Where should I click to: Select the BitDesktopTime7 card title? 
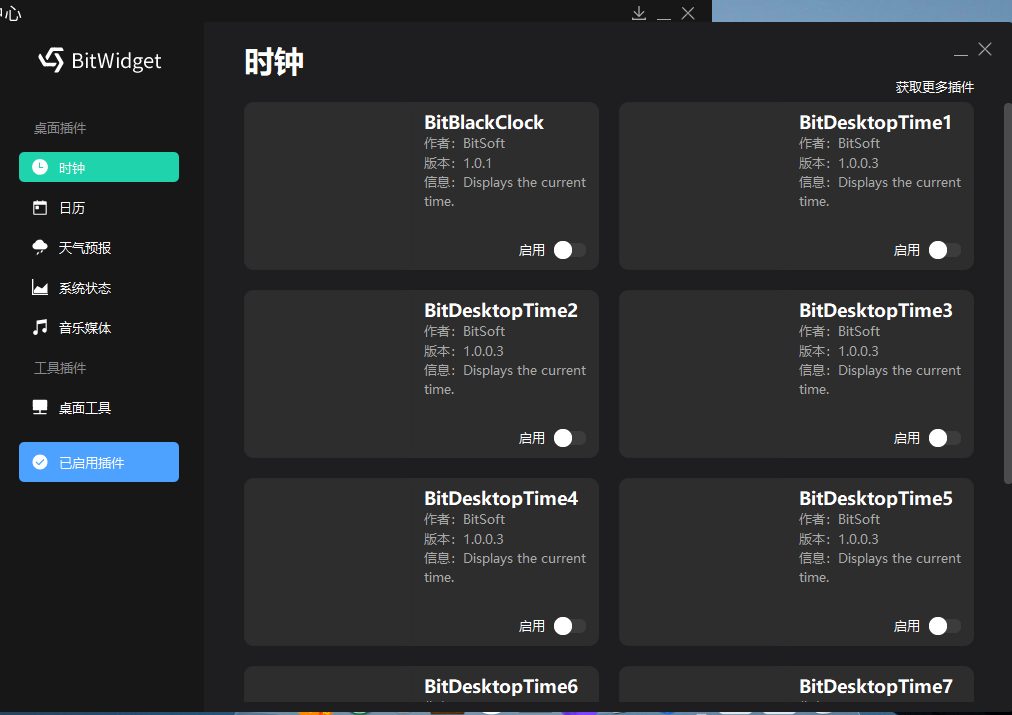coord(876,686)
